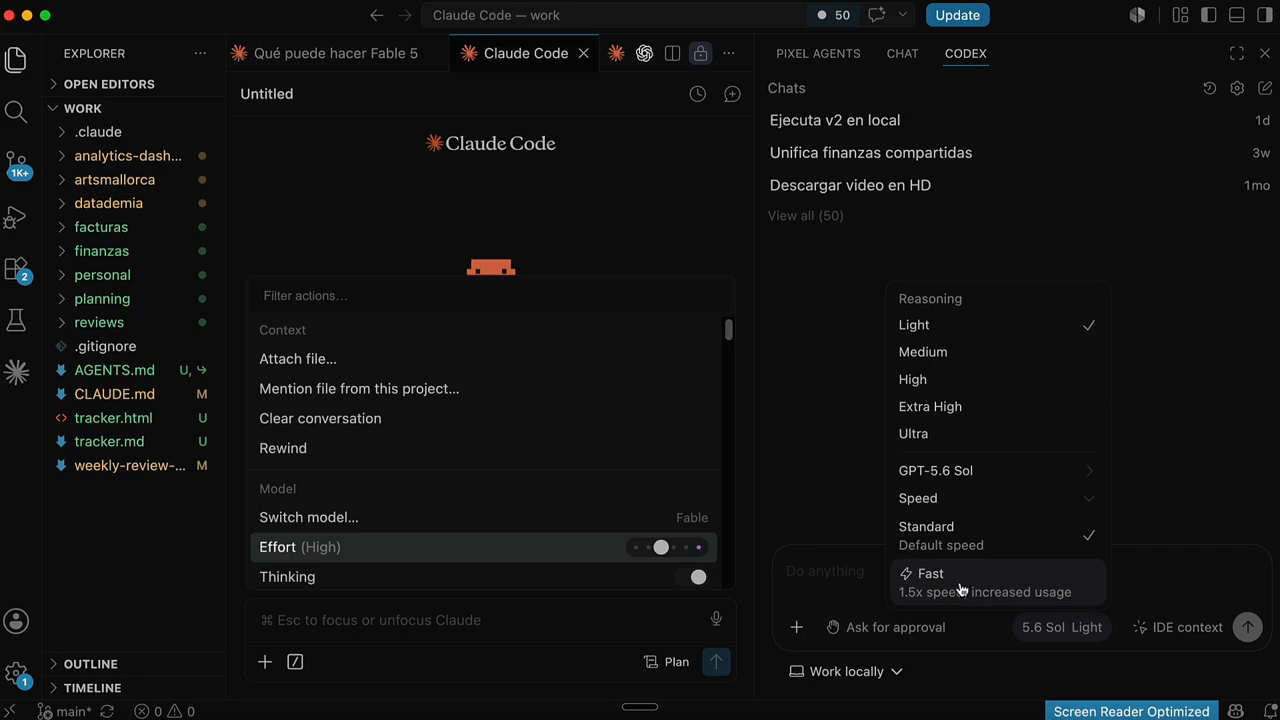Screen dimensions: 1280x720
Task: Click the OpenAI Codex icon in editor toolbar
Action: pyautogui.click(x=644, y=54)
